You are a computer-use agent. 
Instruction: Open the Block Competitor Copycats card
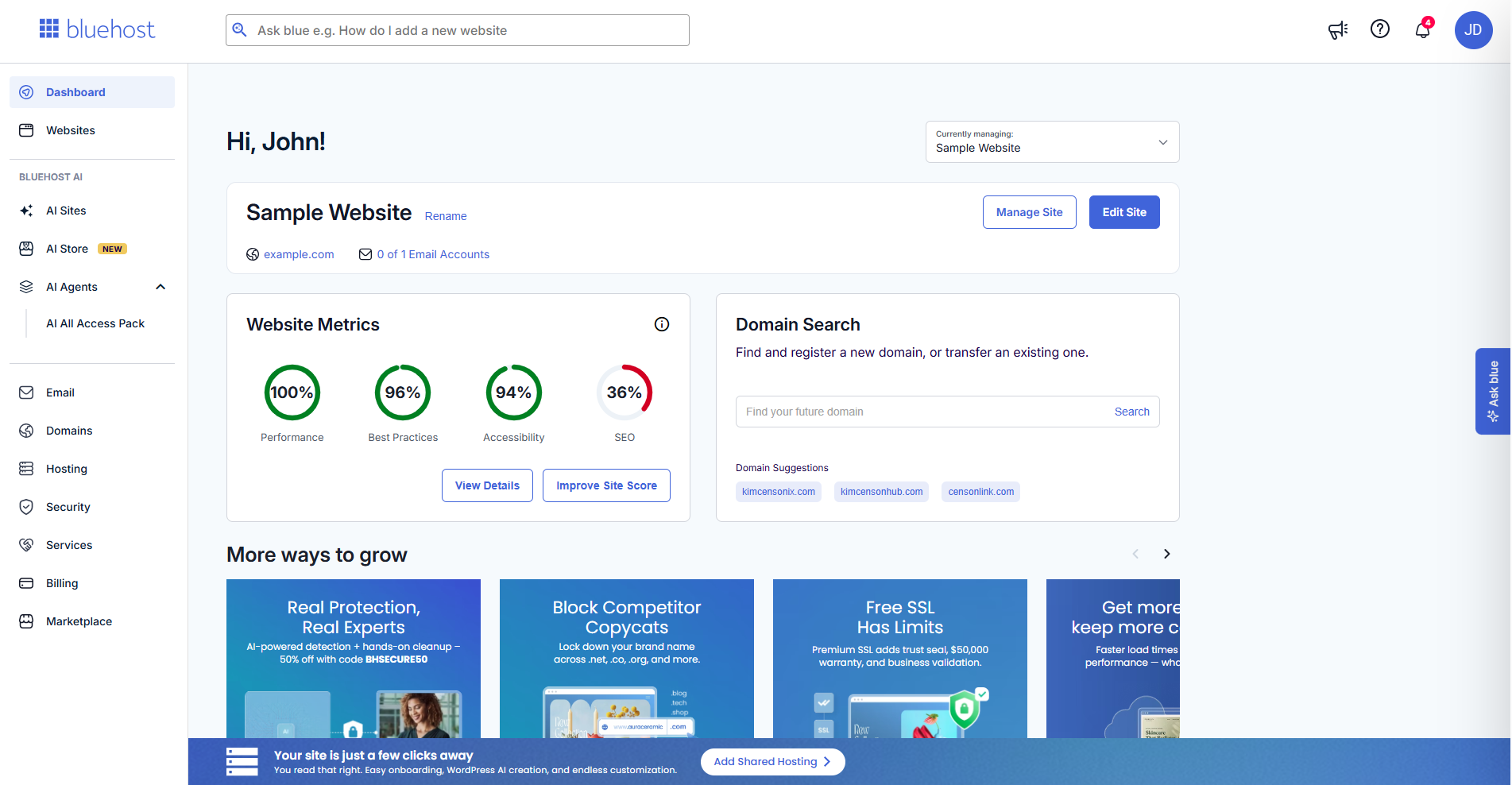[627, 659]
